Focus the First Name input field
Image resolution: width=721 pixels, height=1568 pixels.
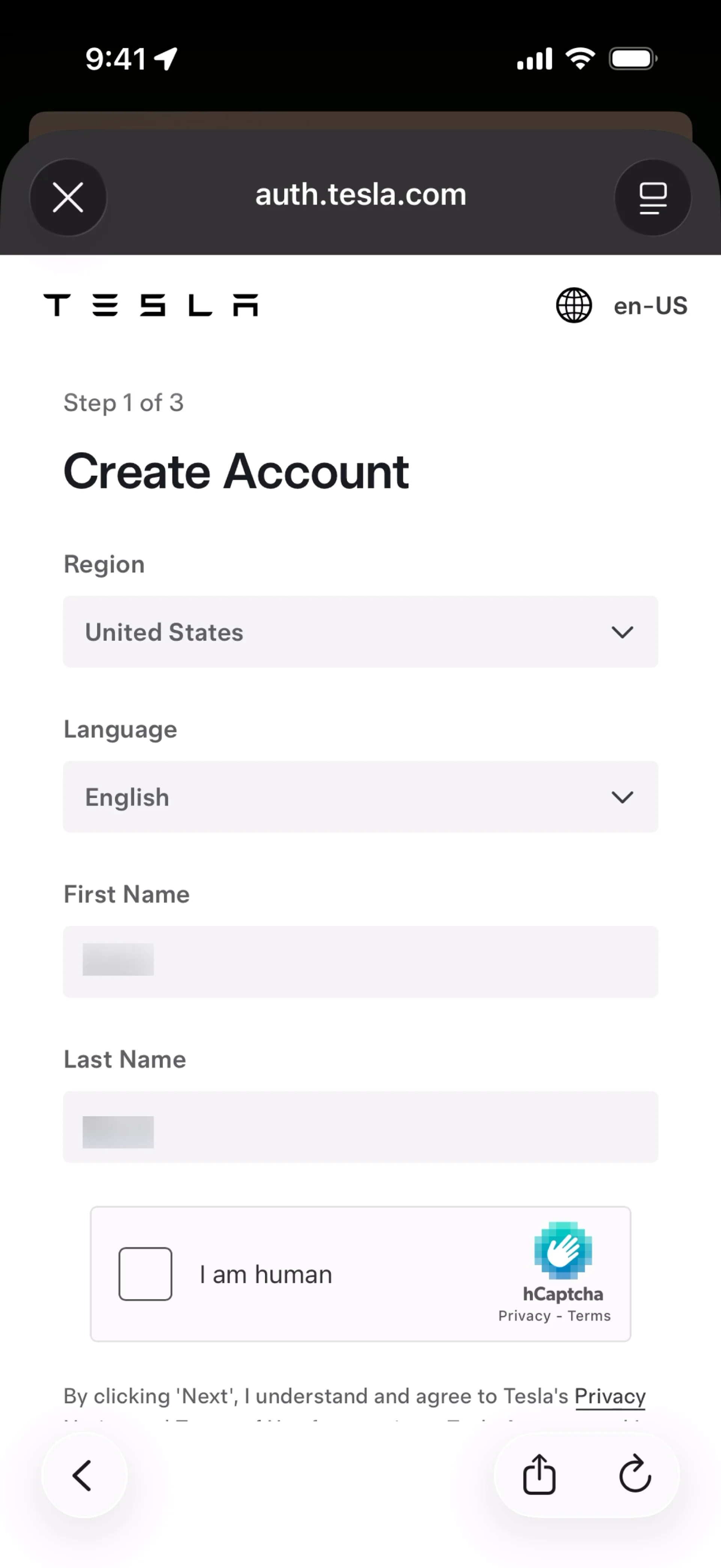pyautogui.click(x=360, y=962)
